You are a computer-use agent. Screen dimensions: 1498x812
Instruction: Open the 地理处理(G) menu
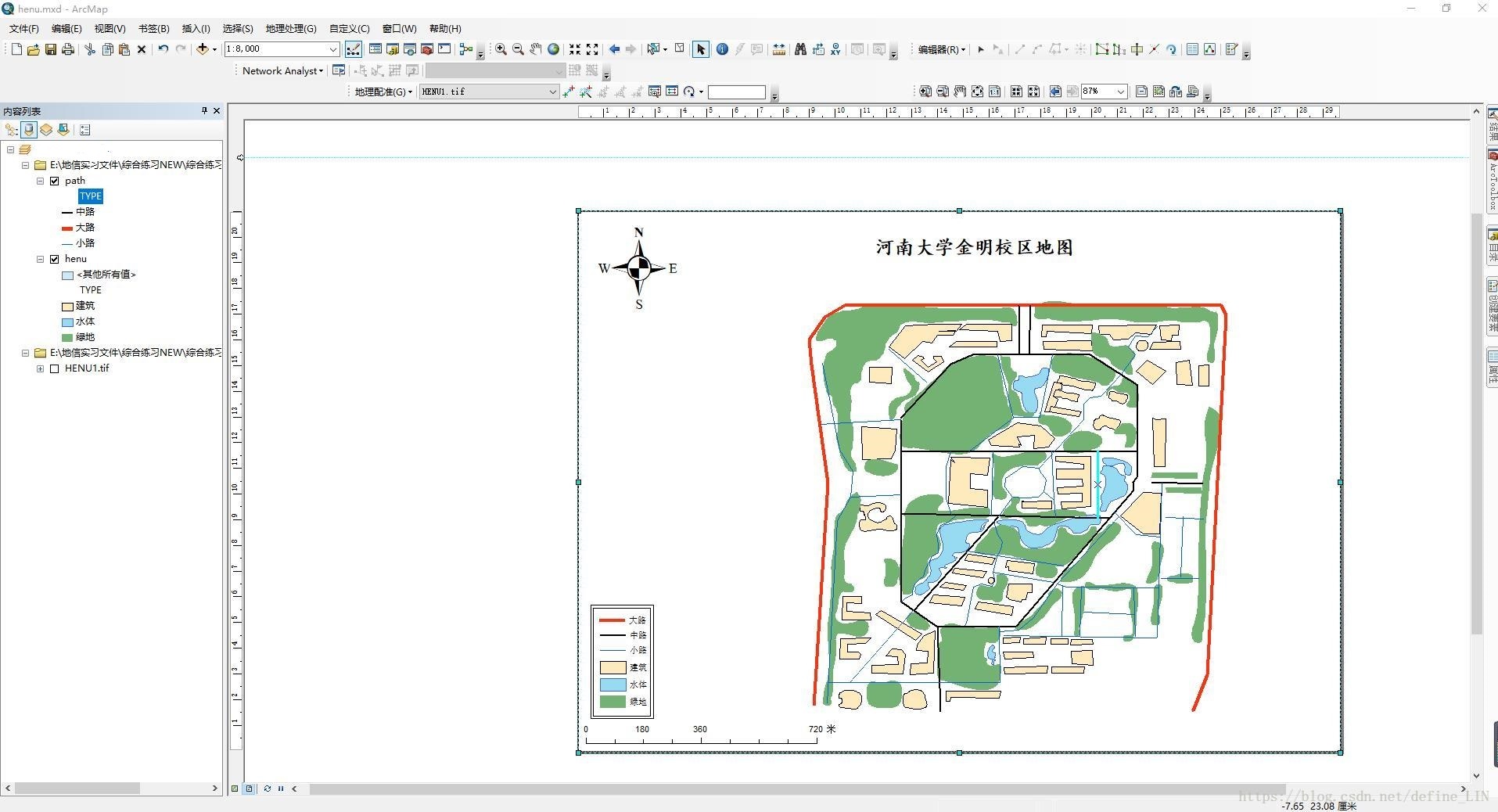point(289,28)
